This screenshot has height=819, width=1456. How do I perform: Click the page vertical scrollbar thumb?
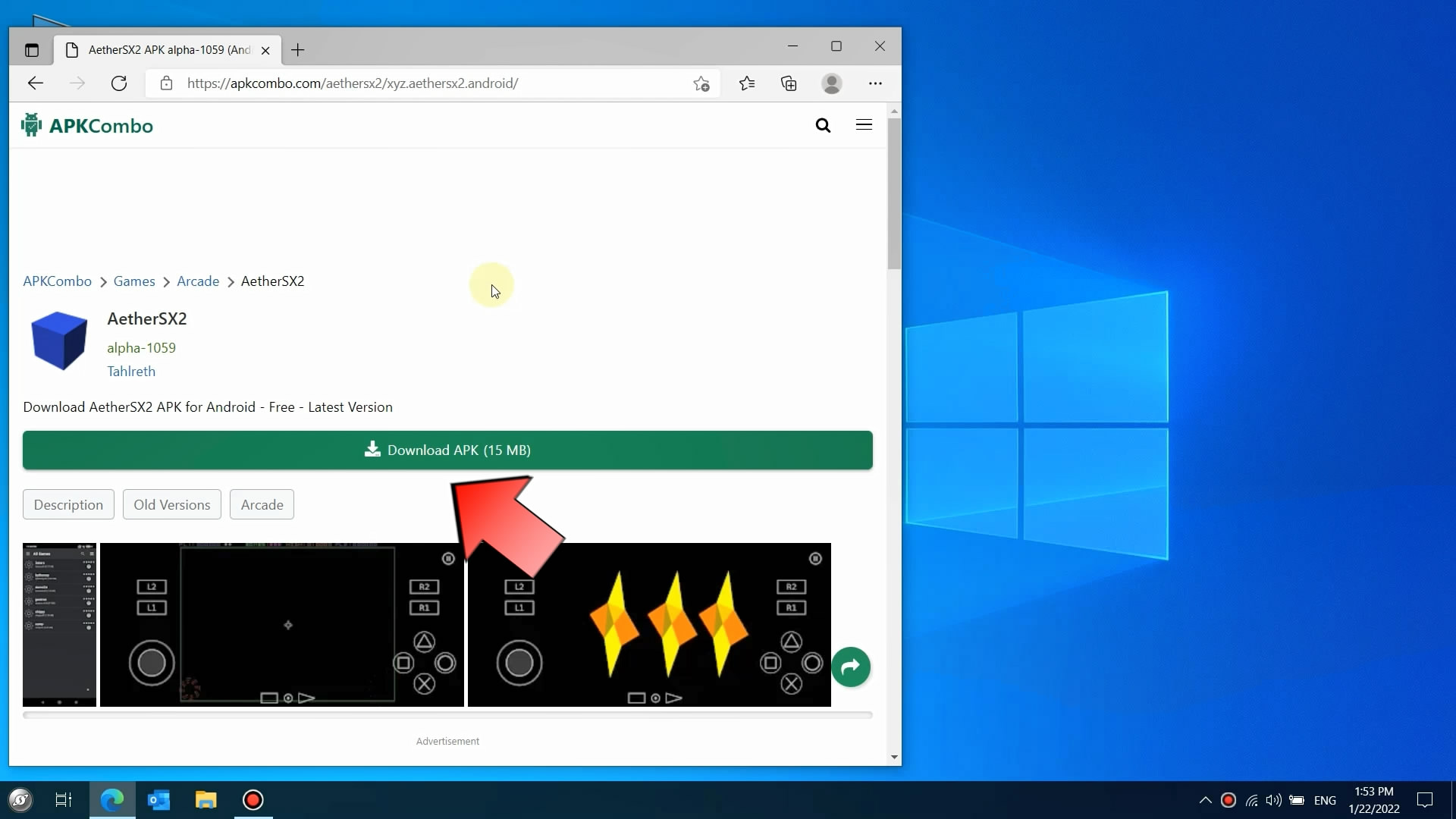click(x=894, y=193)
